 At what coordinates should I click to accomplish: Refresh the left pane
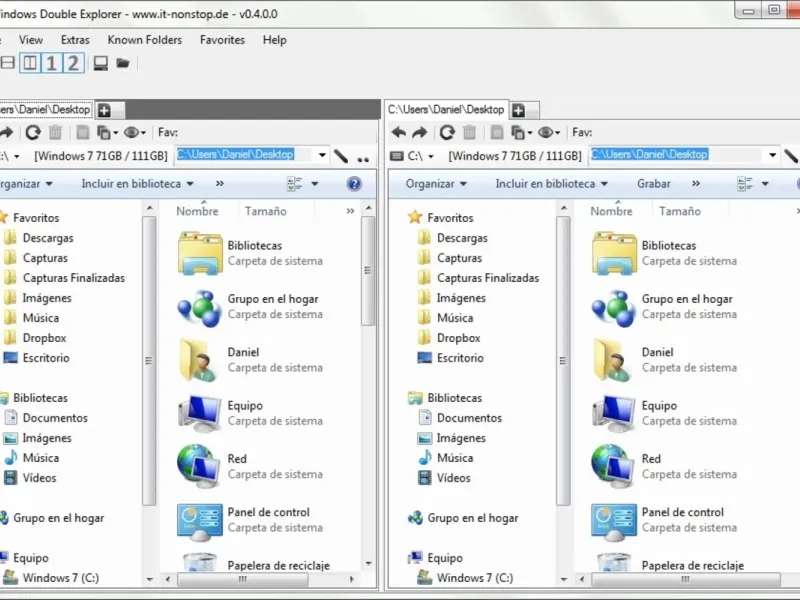33,133
